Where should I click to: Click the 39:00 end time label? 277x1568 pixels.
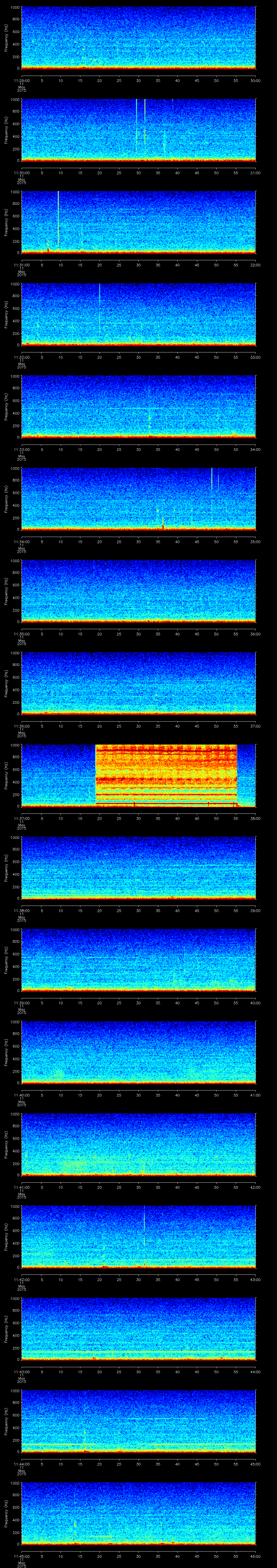(x=255, y=910)
